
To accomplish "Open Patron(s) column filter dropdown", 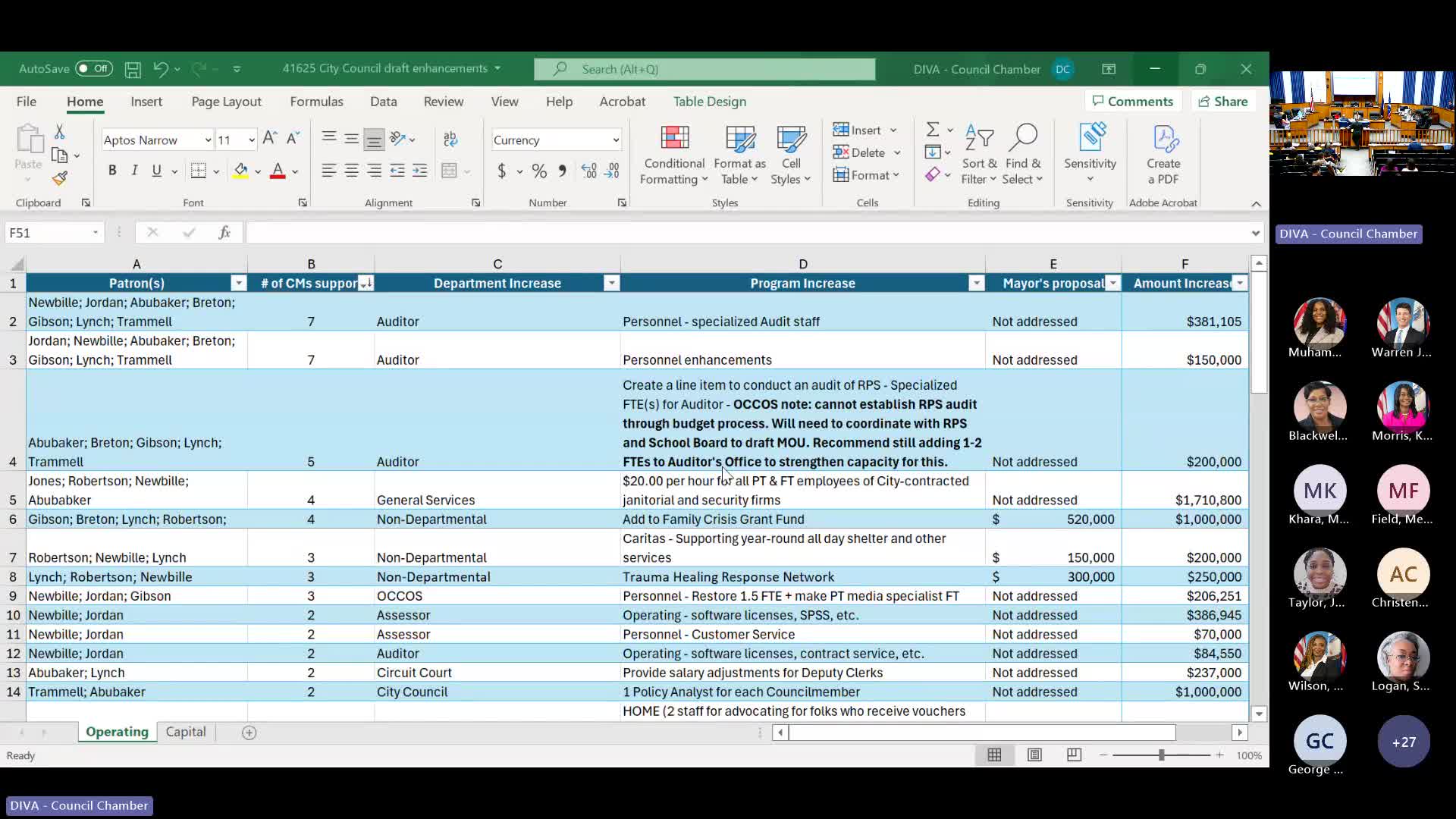I will point(239,284).
